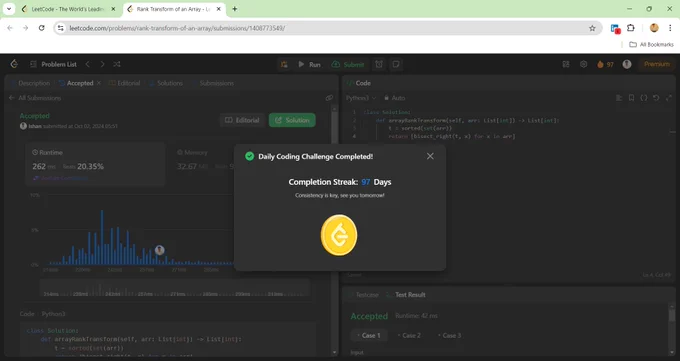
Task: Select Case 1
Action: (x=369, y=335)
